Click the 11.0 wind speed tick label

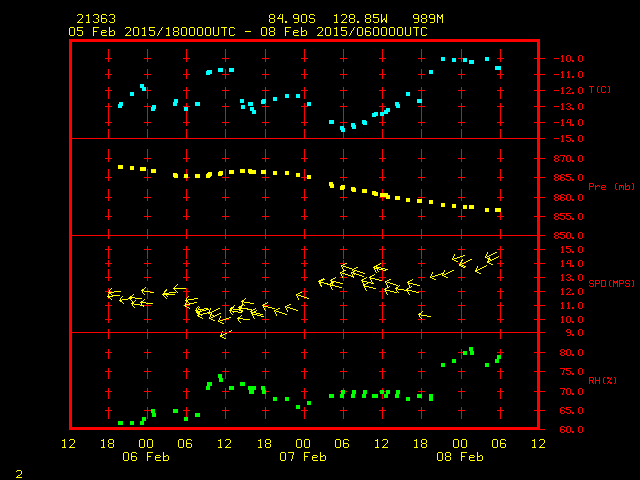point(571,305)
